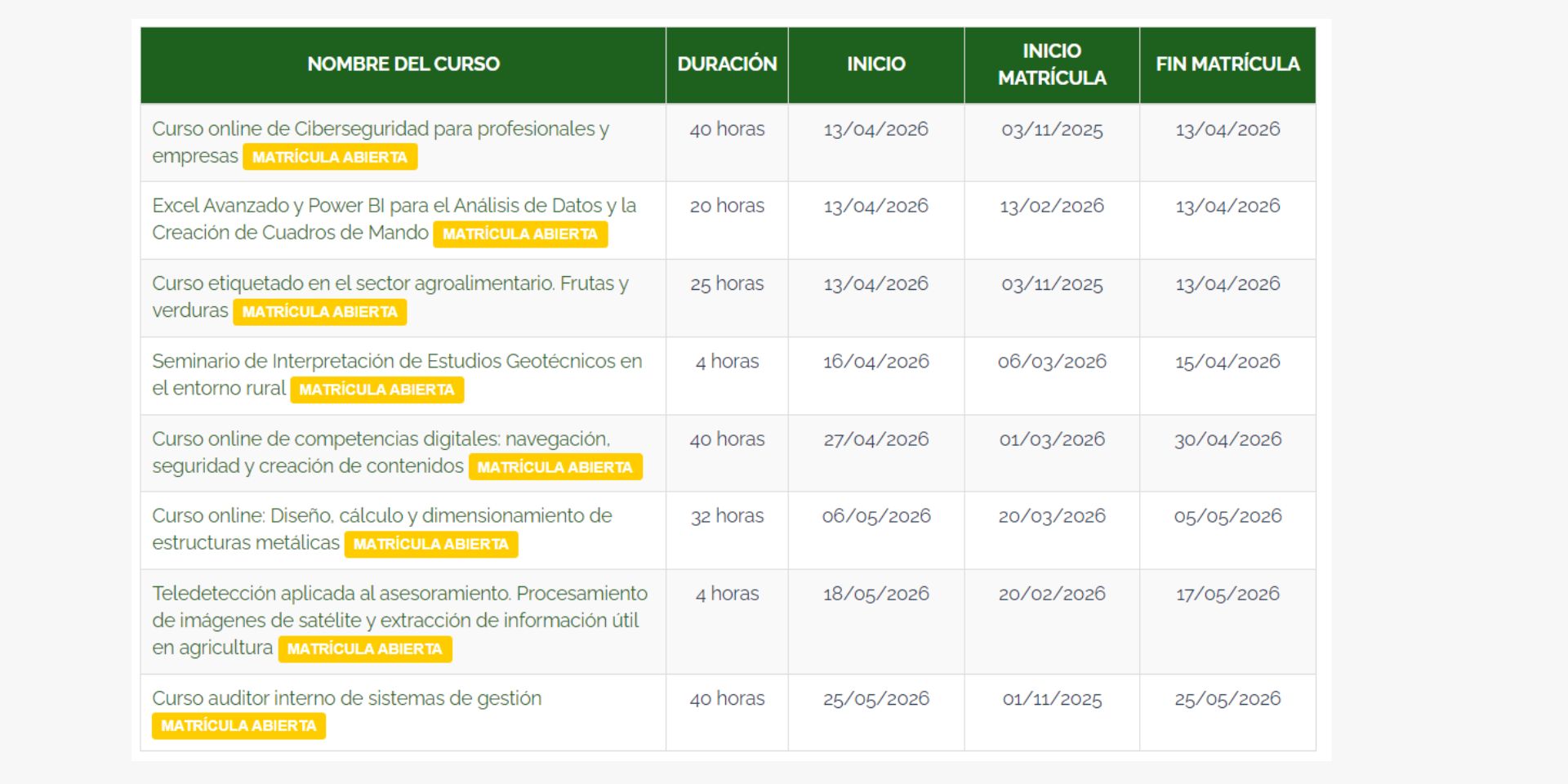
Task: Click the INICIO MATRÍCULA header
Action: tap(1052, 64)
